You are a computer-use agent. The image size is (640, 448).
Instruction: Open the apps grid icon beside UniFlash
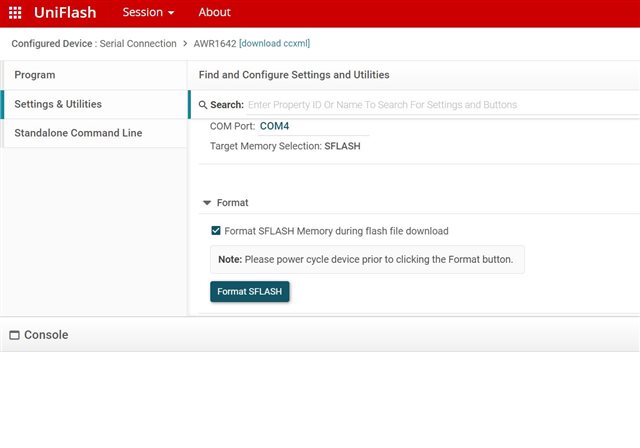coord(15,13)
